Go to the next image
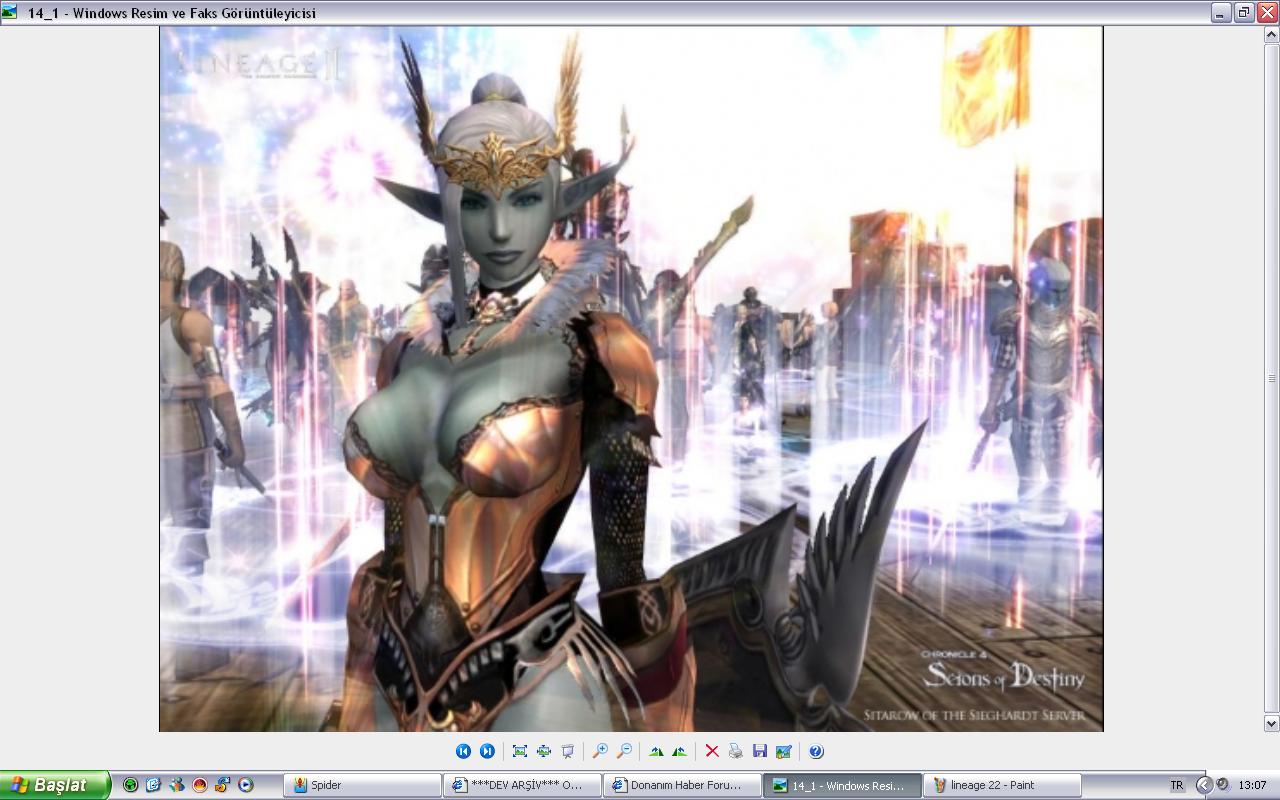 coord(487,751)
